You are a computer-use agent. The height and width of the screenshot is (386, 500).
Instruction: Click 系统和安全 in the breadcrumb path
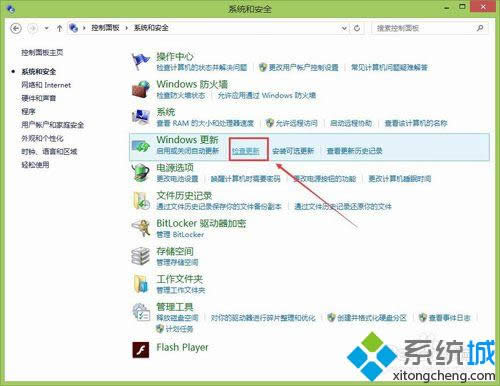point(151,28)
